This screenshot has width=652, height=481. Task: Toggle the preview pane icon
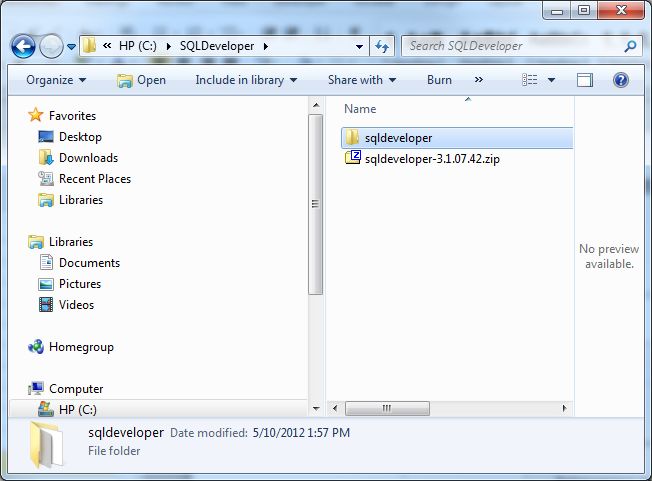(x=585, y=80)
